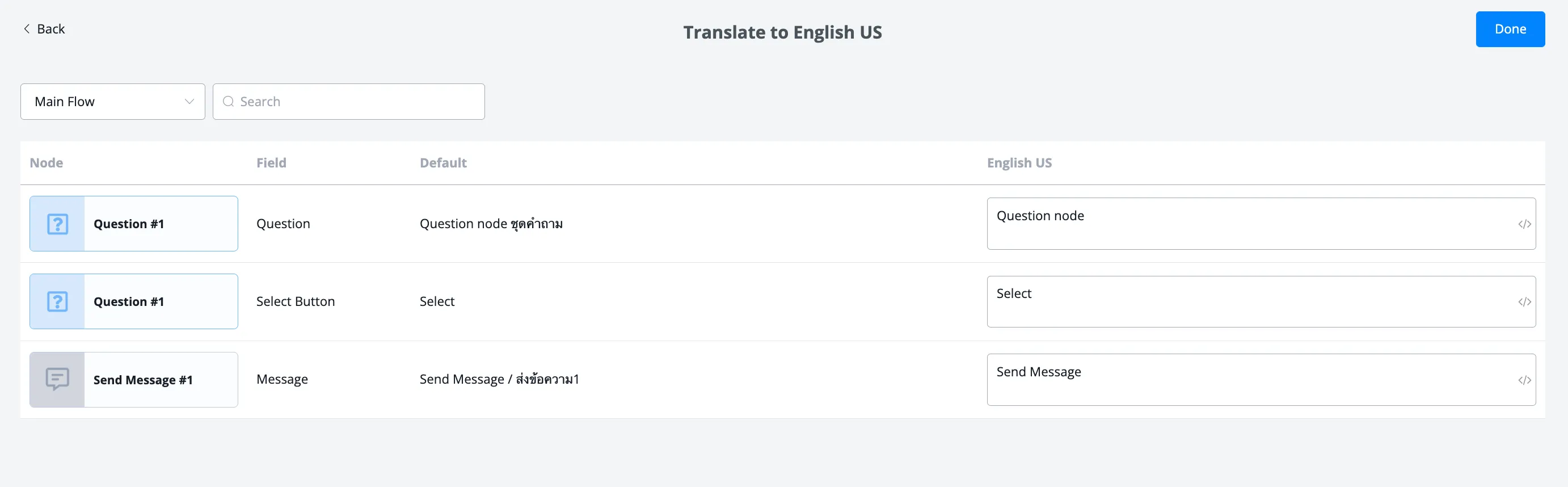This screenshot has width=1568, height=487.
Task: Click the Default column header
Action: 443,163
